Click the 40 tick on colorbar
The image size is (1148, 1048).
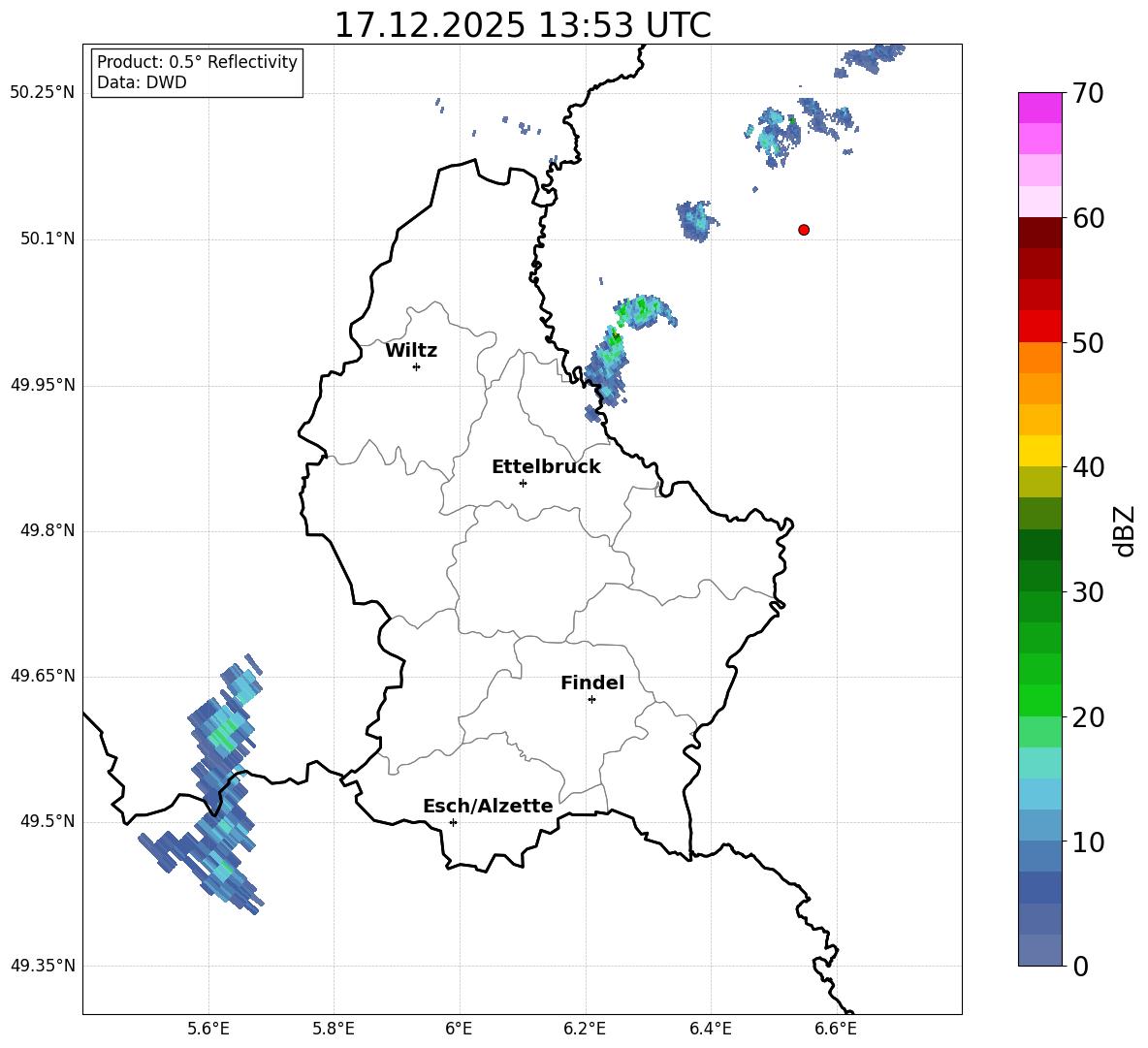tap(1088, 467)
